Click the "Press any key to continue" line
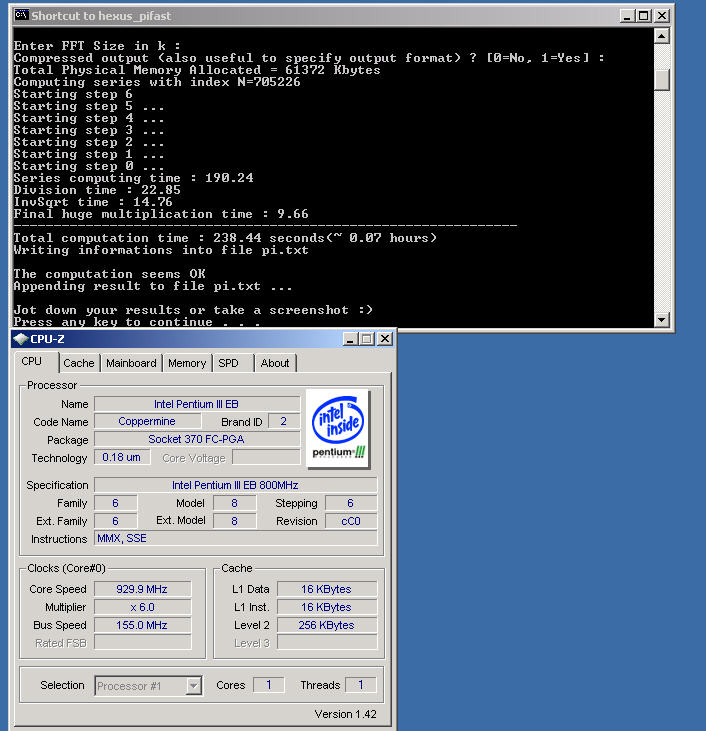Image resolution: width=706 pixels, height=731 pixels. (137, 322)
